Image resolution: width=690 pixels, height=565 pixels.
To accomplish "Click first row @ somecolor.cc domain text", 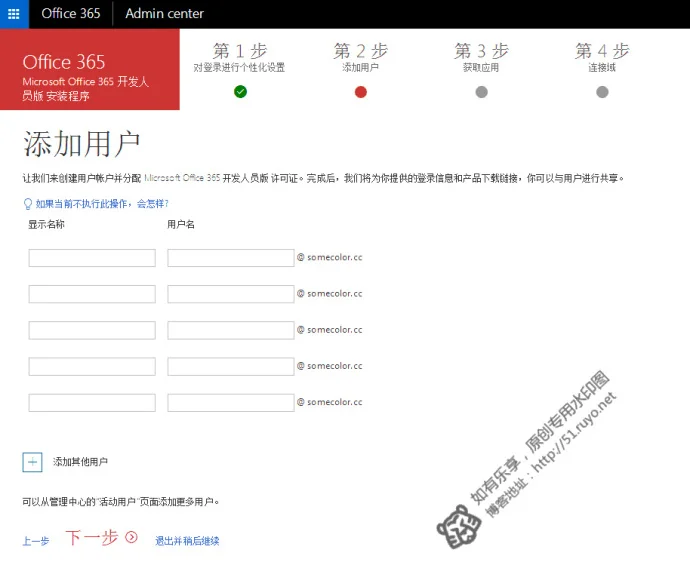I will [x=330, y=257].
